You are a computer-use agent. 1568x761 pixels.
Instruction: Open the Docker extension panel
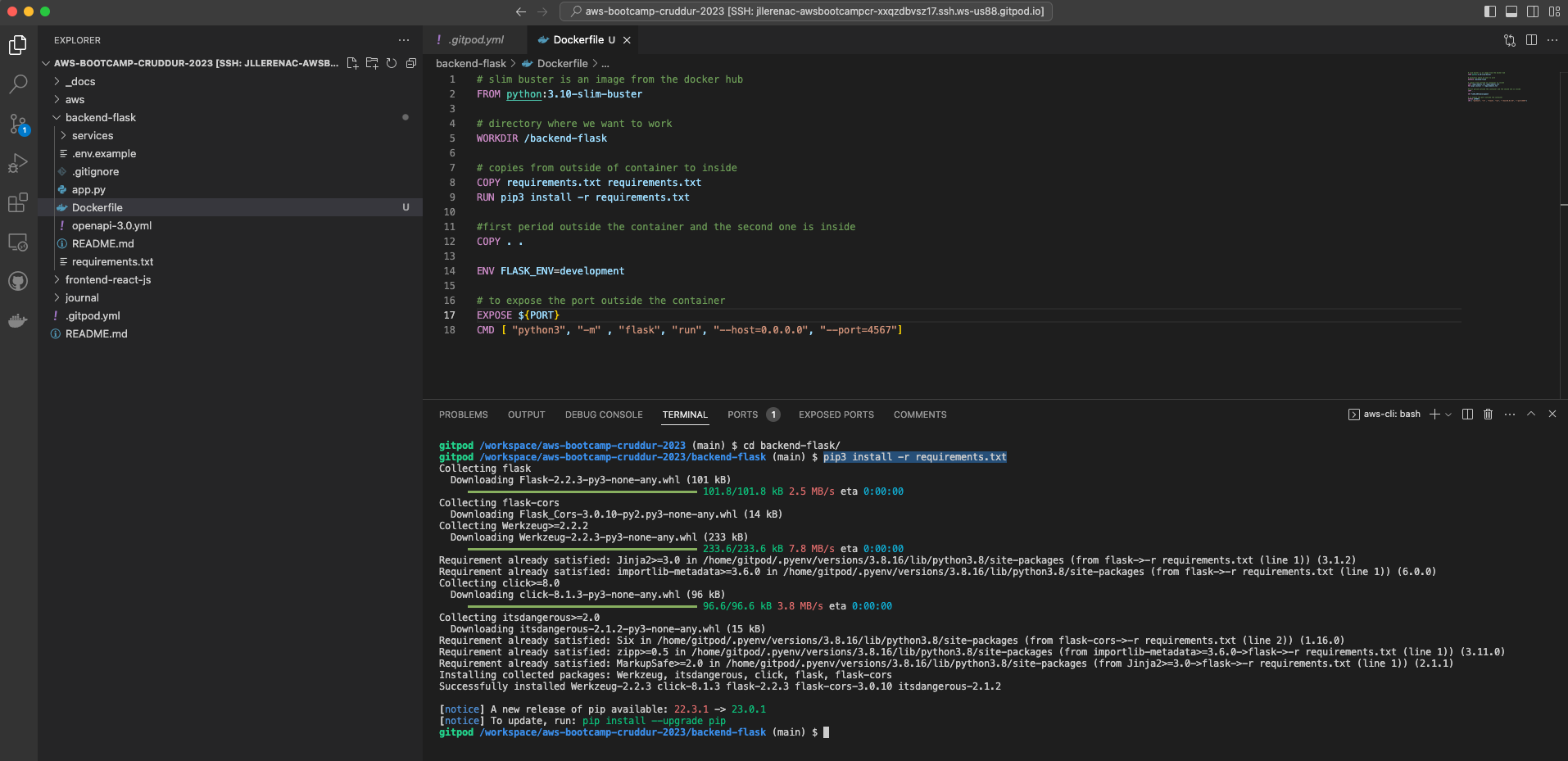pyautogui.click(x=18, y=320)
